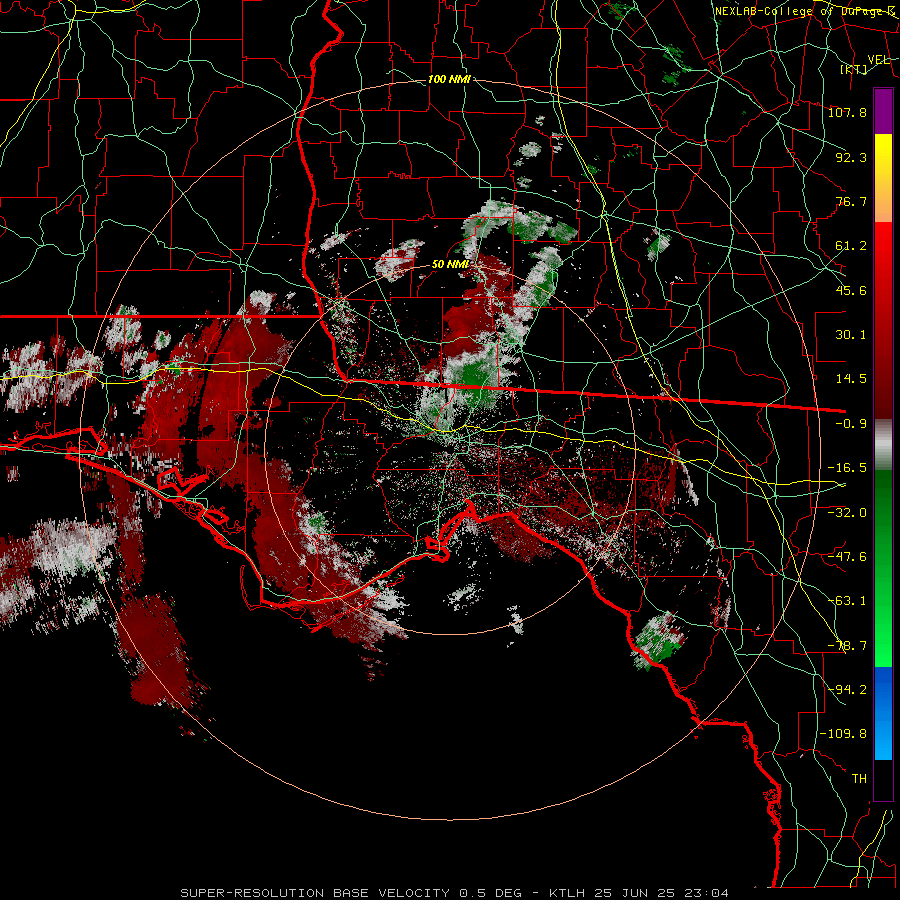The width and height of the screenshot is (900, 900).
Task: Click the -16.5 velocity scale value
Action: 847,468
